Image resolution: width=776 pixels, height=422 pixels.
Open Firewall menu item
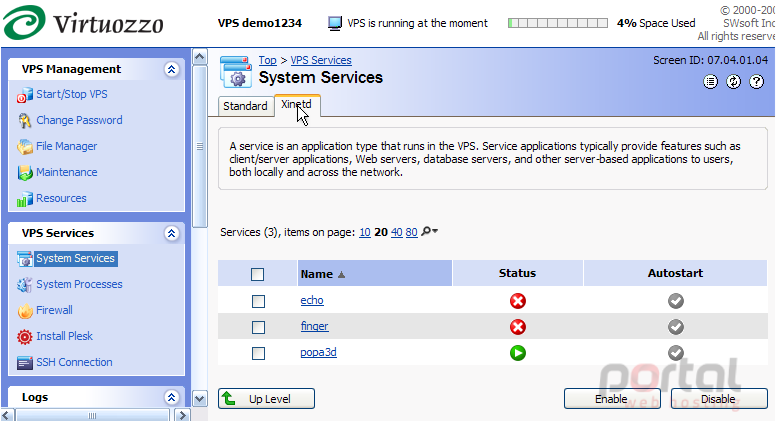click(54, 310)
